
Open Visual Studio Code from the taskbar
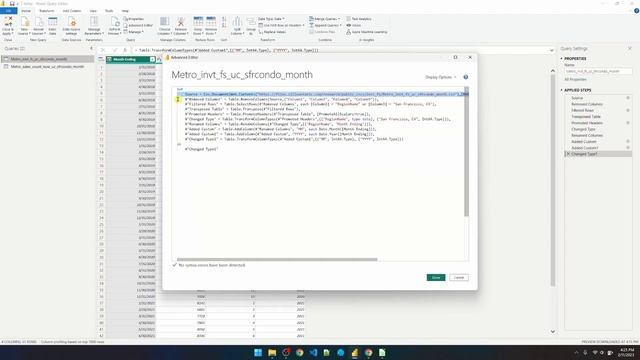(x=313, y=353)
